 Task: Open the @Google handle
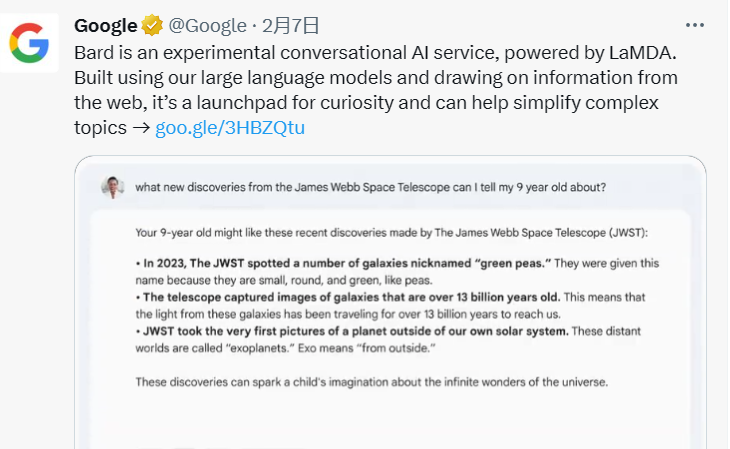click(207, 25)
